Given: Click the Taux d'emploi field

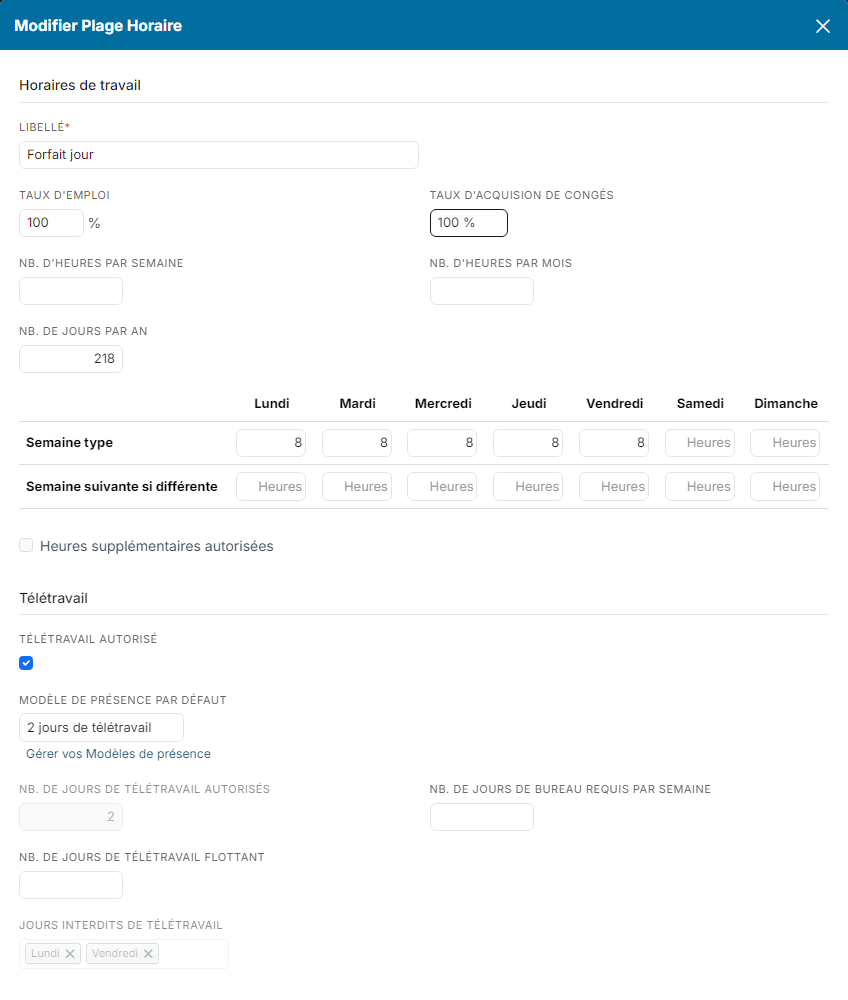Looking at the screenshot, I should pyautogui.click(x=51, y=223).
